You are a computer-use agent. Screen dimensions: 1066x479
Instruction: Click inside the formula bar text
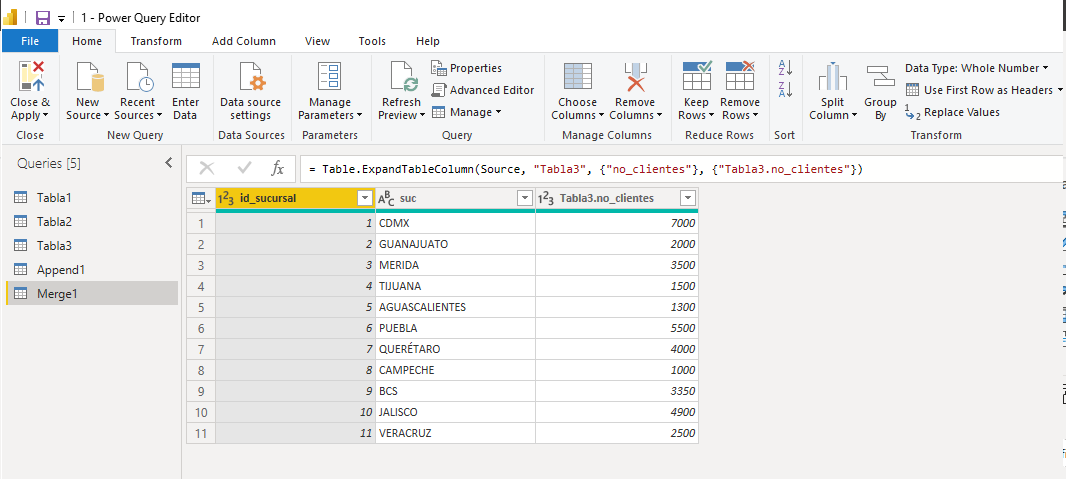(600, 169)
